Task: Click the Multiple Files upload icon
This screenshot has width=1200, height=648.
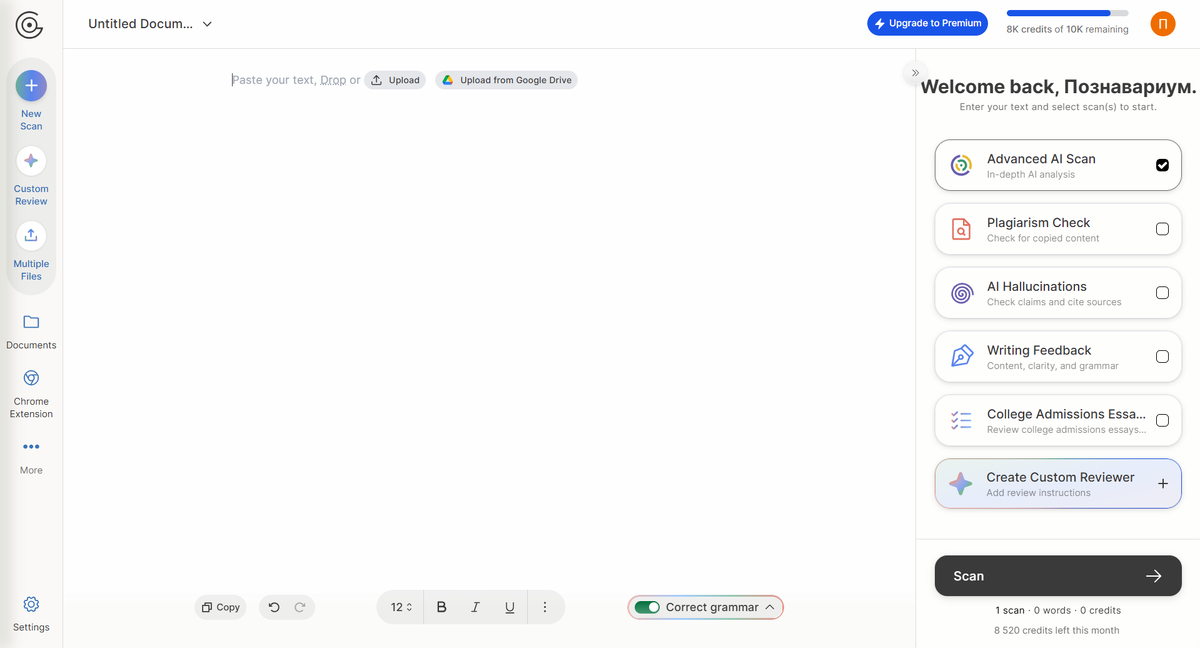Action: [31, 236]
